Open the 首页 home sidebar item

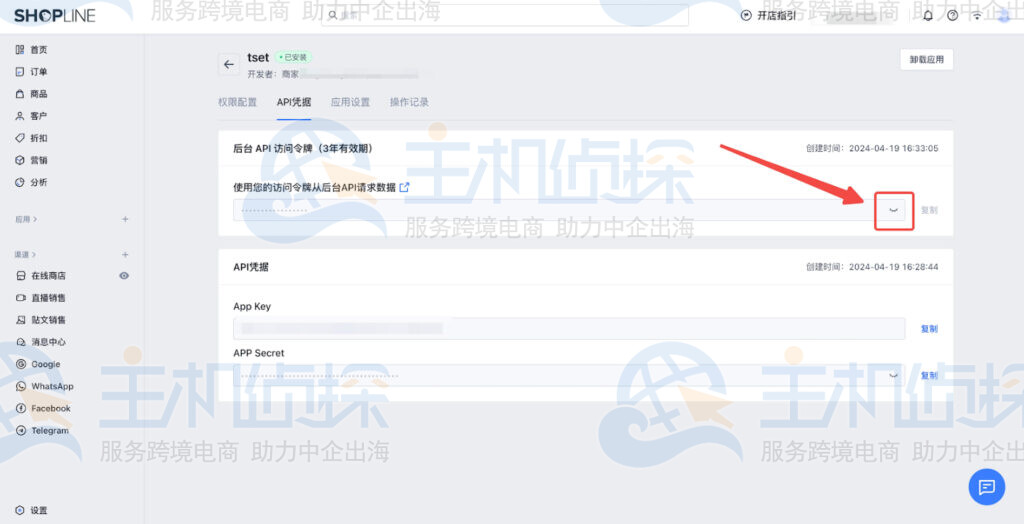31,50
